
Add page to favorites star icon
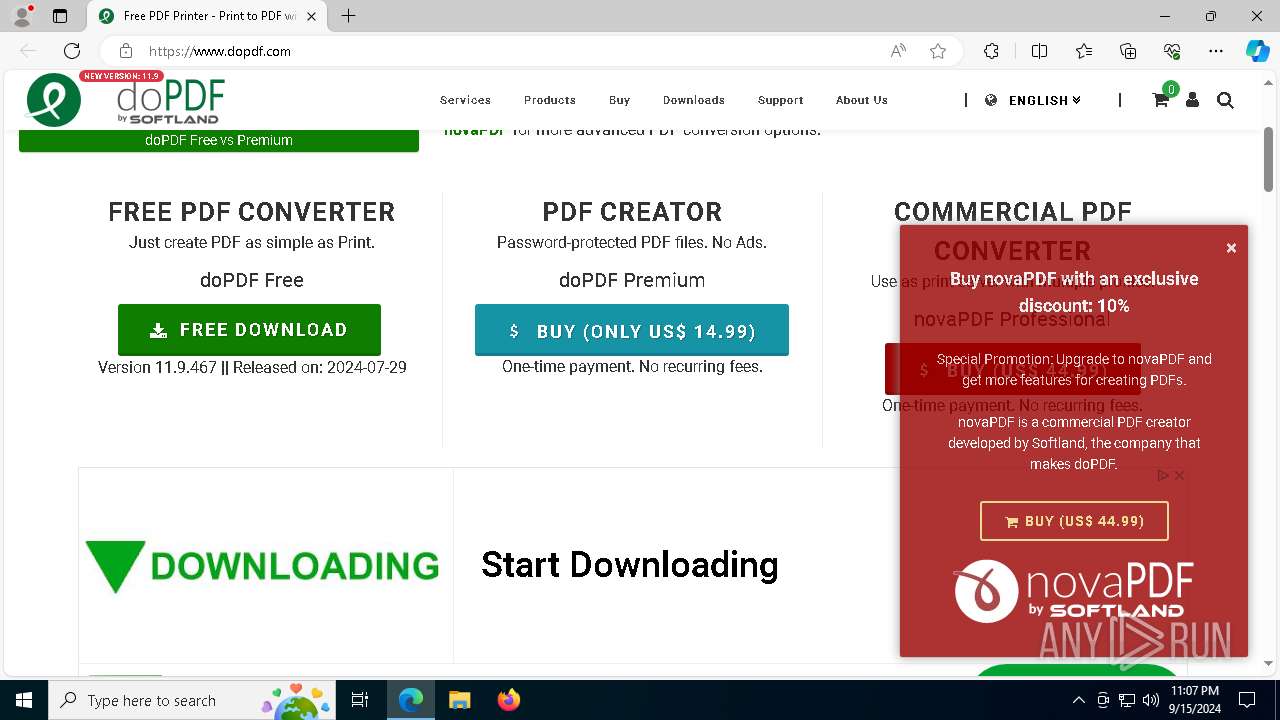[x=938, y=51]
